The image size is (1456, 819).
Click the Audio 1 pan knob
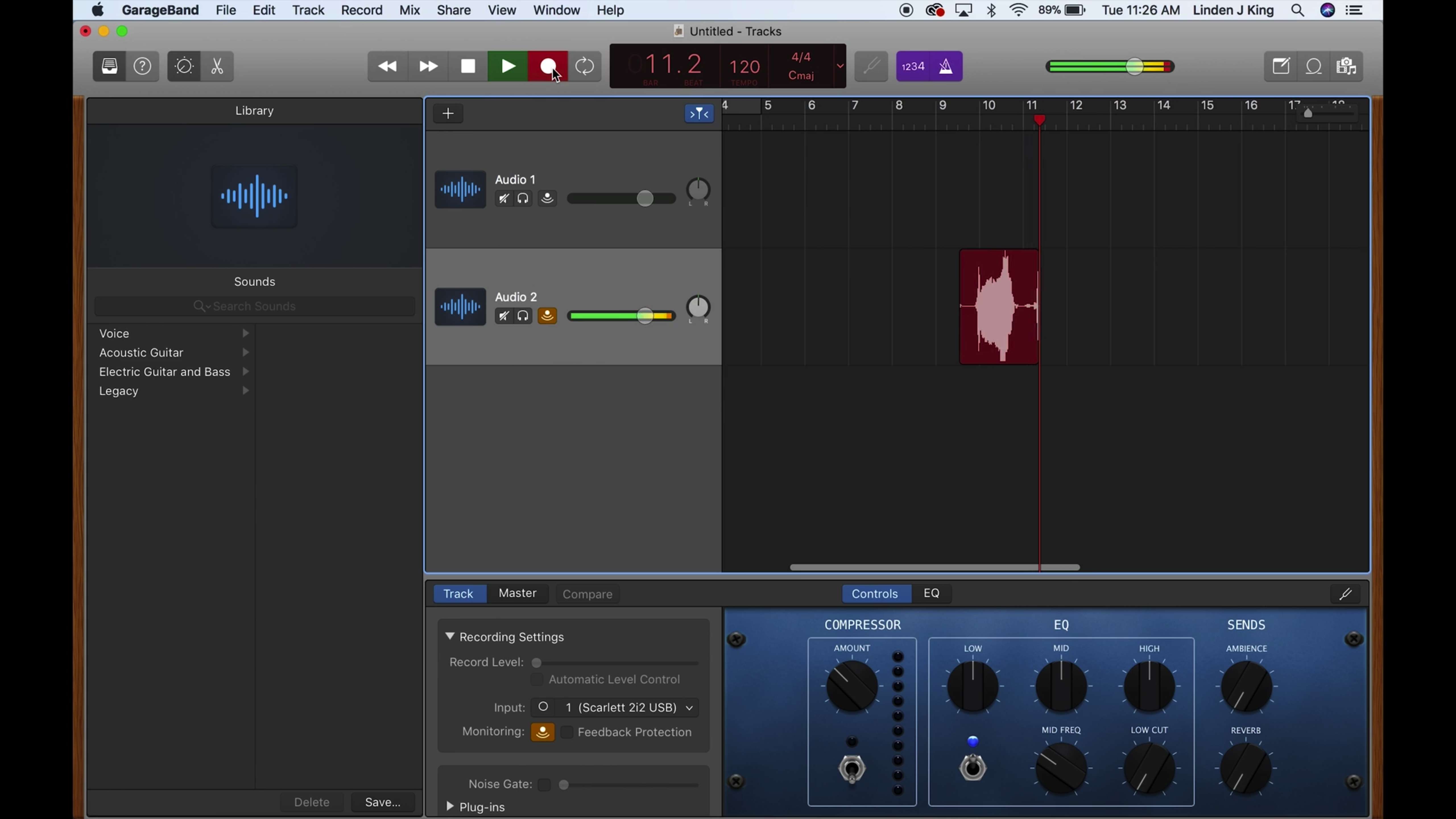point(699,191)
